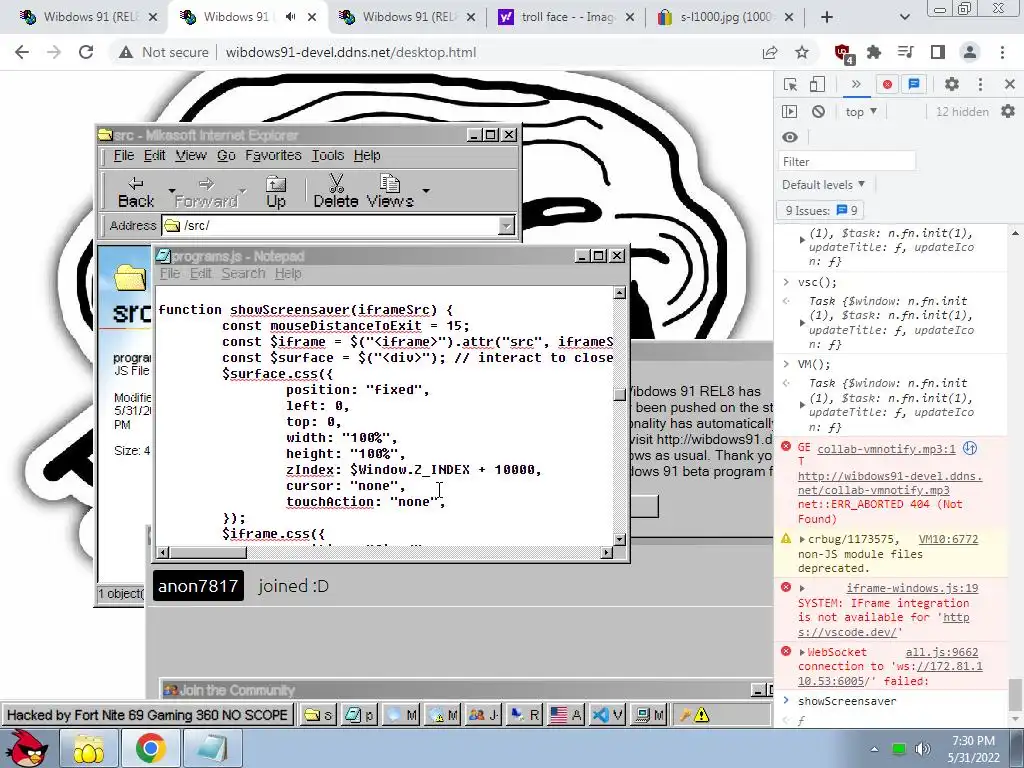Image resolution: width=1024 pixels, height=768 pixels.
Task: Expand more DevTools tabs chevron
Action: 856,84
